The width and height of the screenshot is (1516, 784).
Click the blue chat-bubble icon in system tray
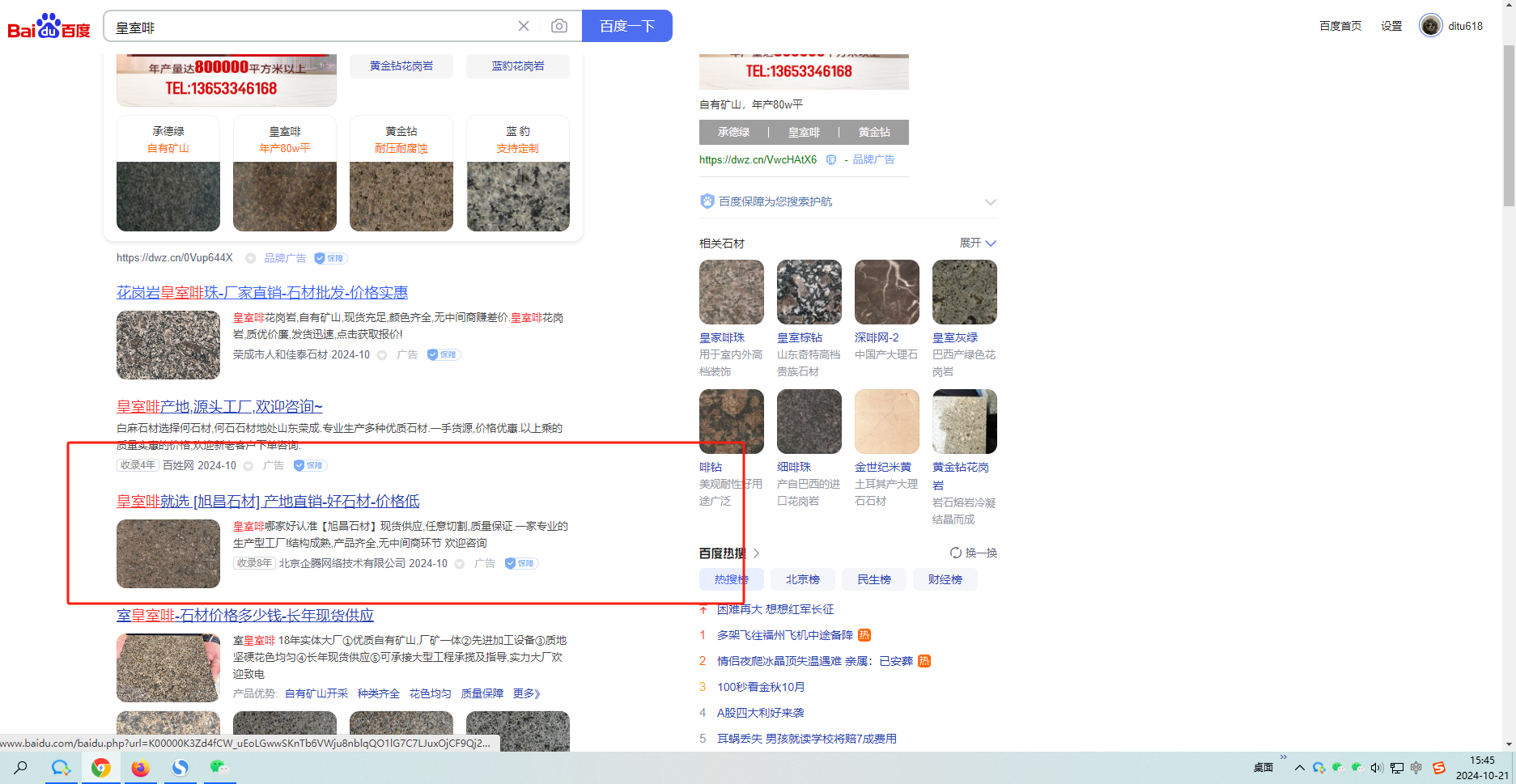pyautogui.click(x=1319, y=768)
